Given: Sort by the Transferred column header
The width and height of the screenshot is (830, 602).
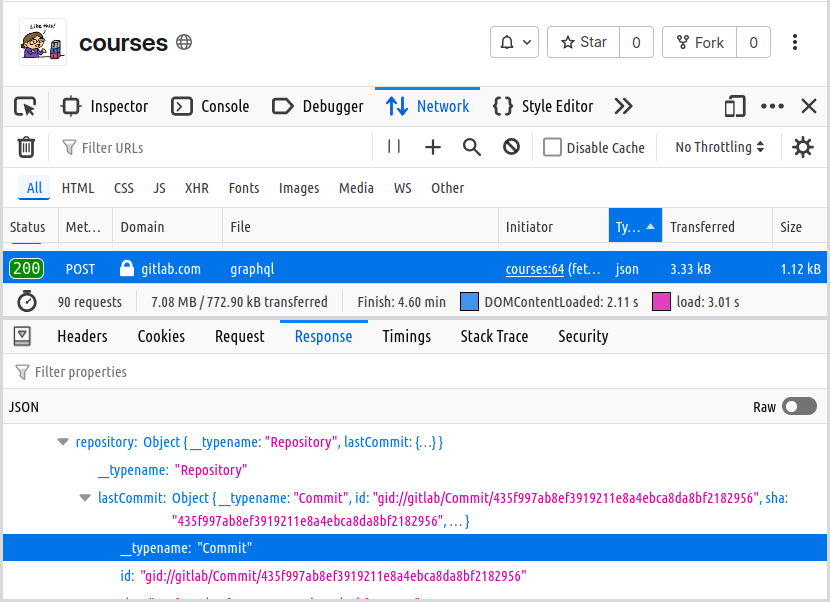Looking at the screenshot, I should coord(717,227).
